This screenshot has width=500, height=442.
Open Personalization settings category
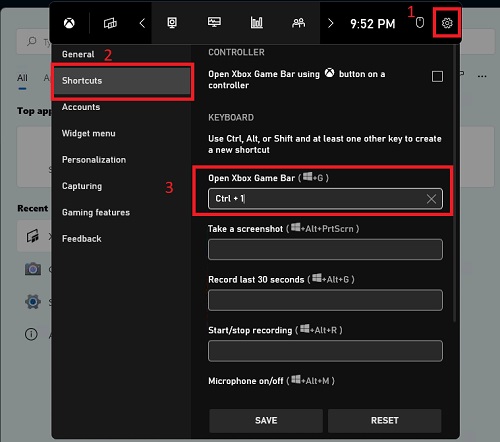[94, 160]
